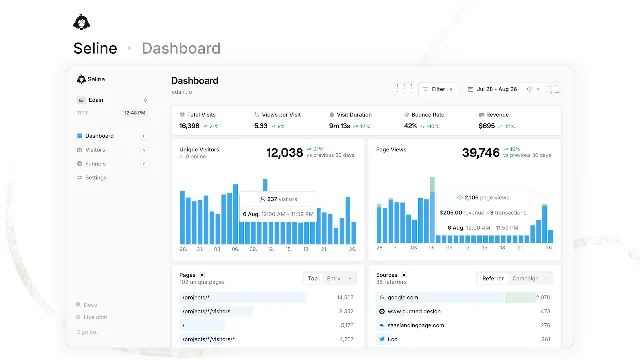Expand the chevron beside the clock icon

pyautogui.click(x=538, y=89)
